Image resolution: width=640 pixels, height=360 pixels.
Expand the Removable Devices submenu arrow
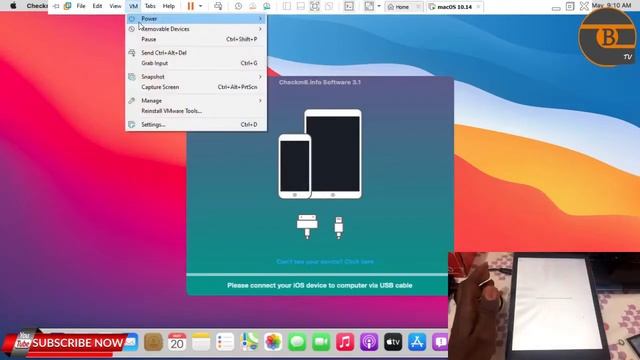pyautogui.click(x=260, y=29)
